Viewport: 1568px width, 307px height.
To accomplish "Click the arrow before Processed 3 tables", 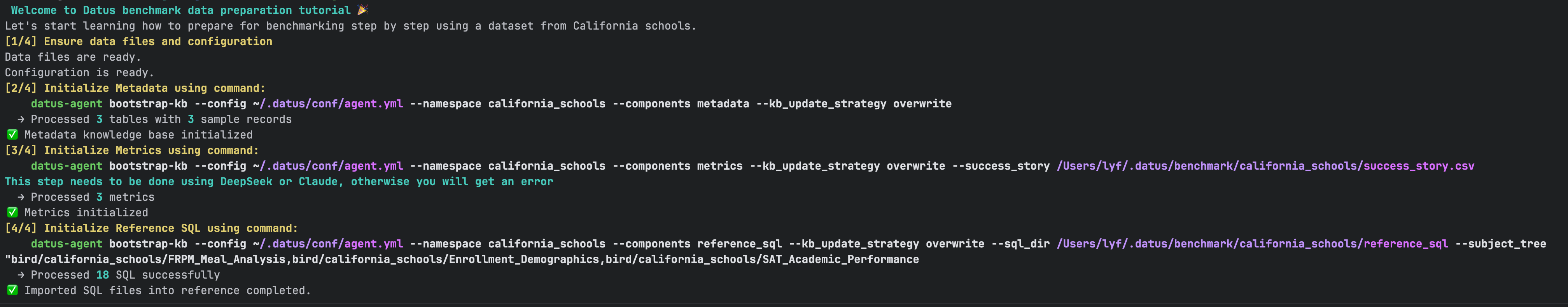I will pyautogui.click(x=21, y=119).
